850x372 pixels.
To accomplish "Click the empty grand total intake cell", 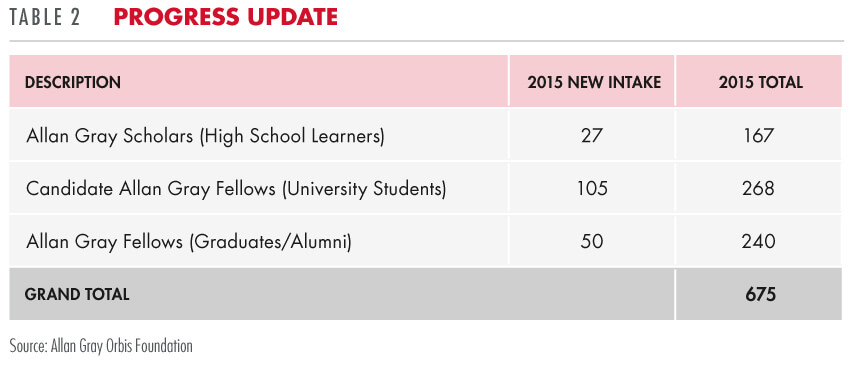I will 591,294.
